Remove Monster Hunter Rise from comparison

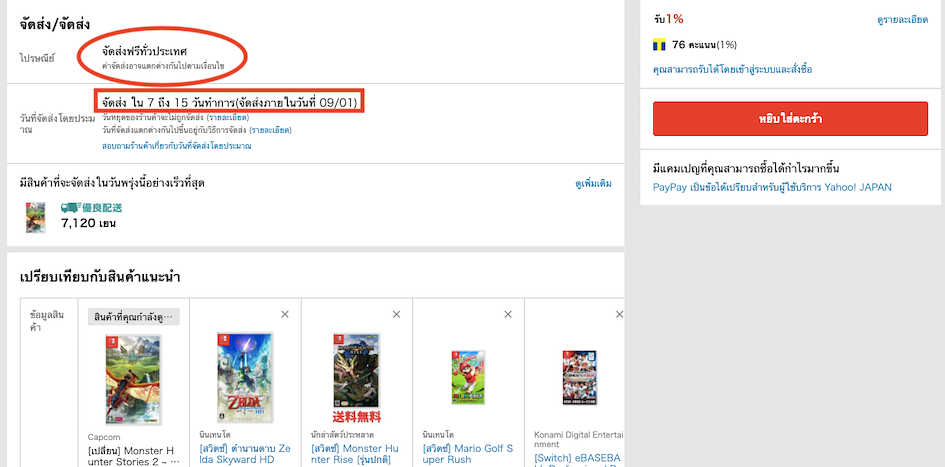(397, 315)
